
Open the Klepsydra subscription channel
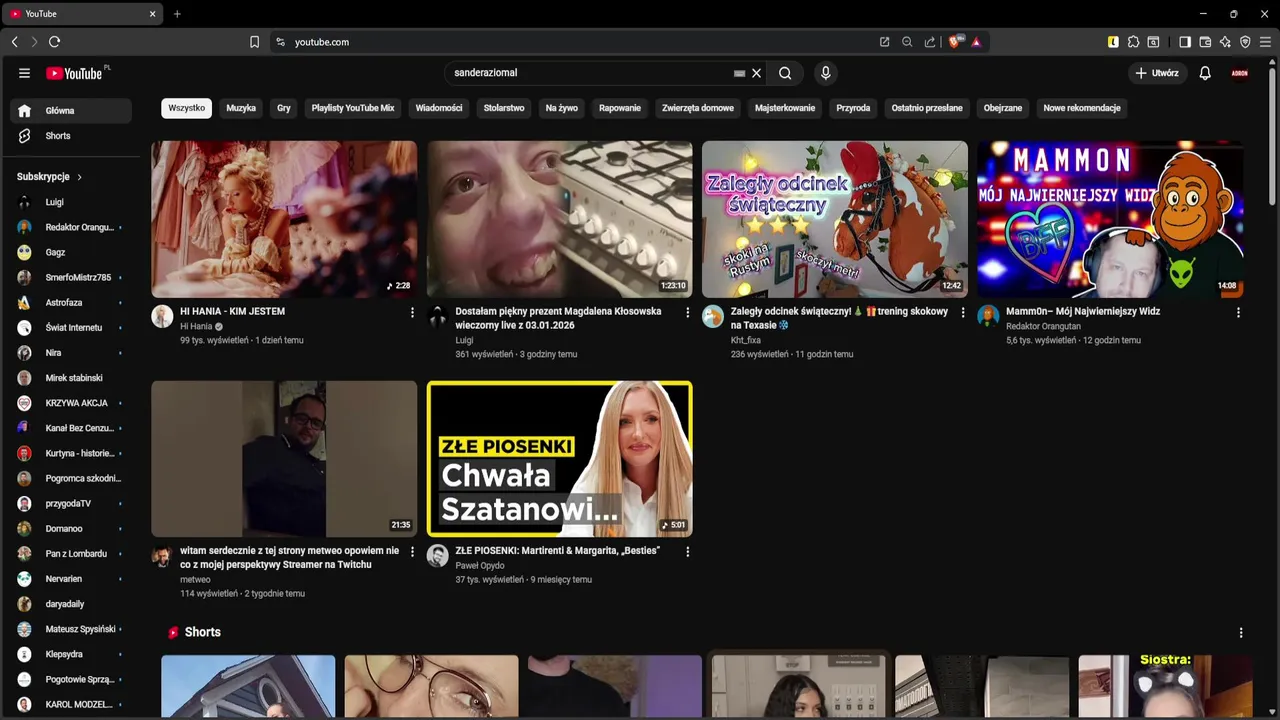(x=72, y=654)
